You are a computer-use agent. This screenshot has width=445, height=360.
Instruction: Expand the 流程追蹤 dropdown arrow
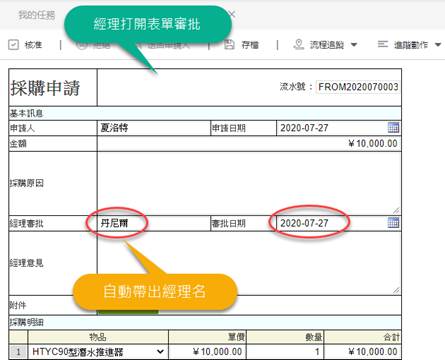click(354, 45)
